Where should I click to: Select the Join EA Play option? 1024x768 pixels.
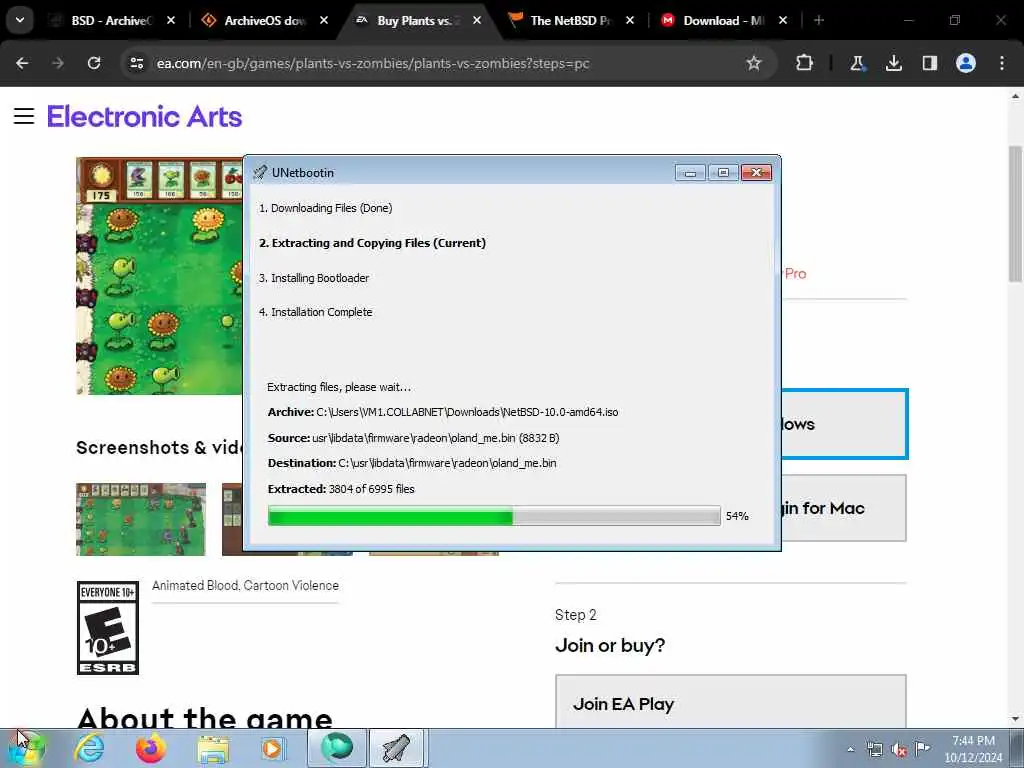click(731, 702)
